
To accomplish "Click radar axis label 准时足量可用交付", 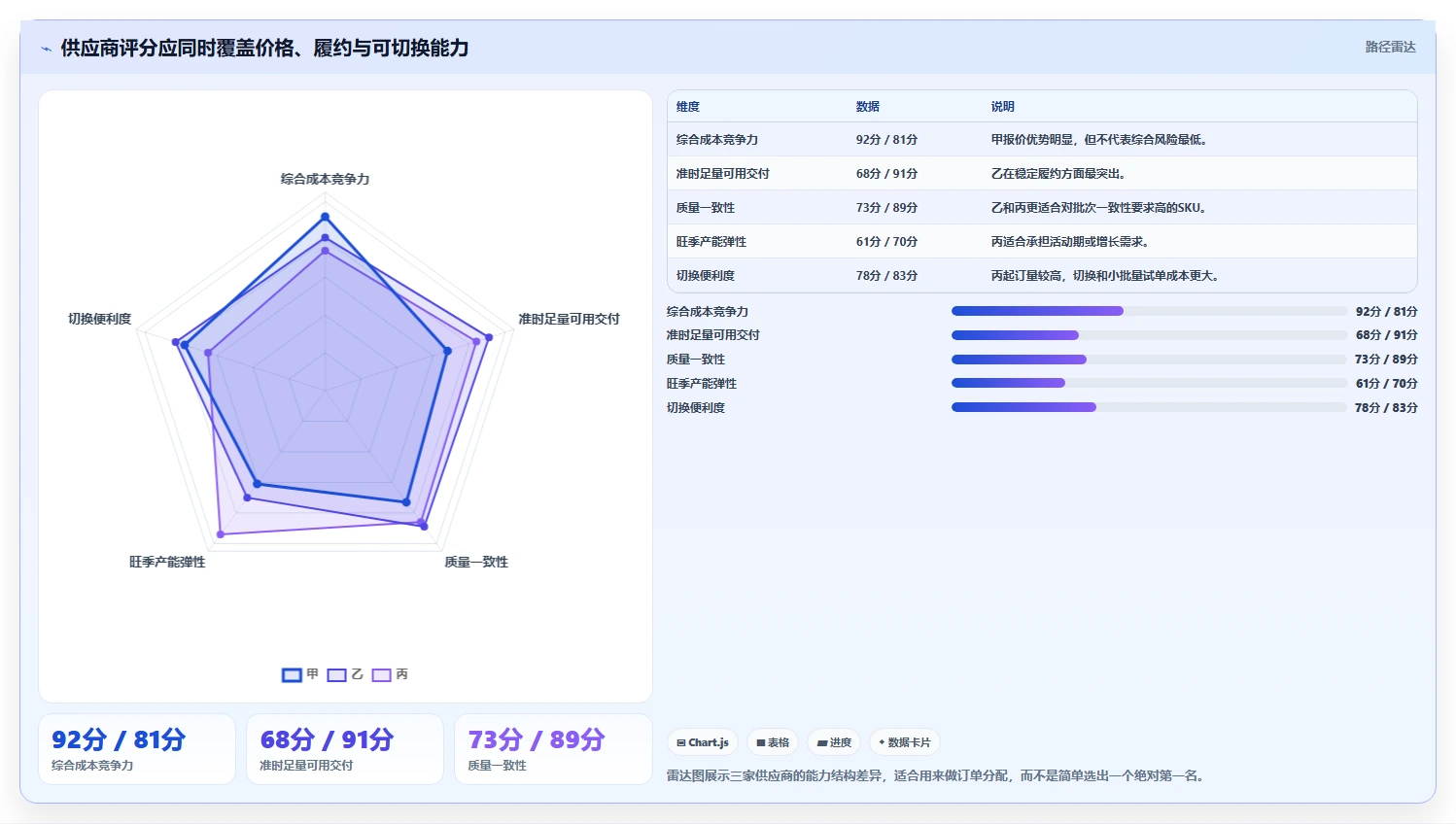I will click(x=569, y=319).
